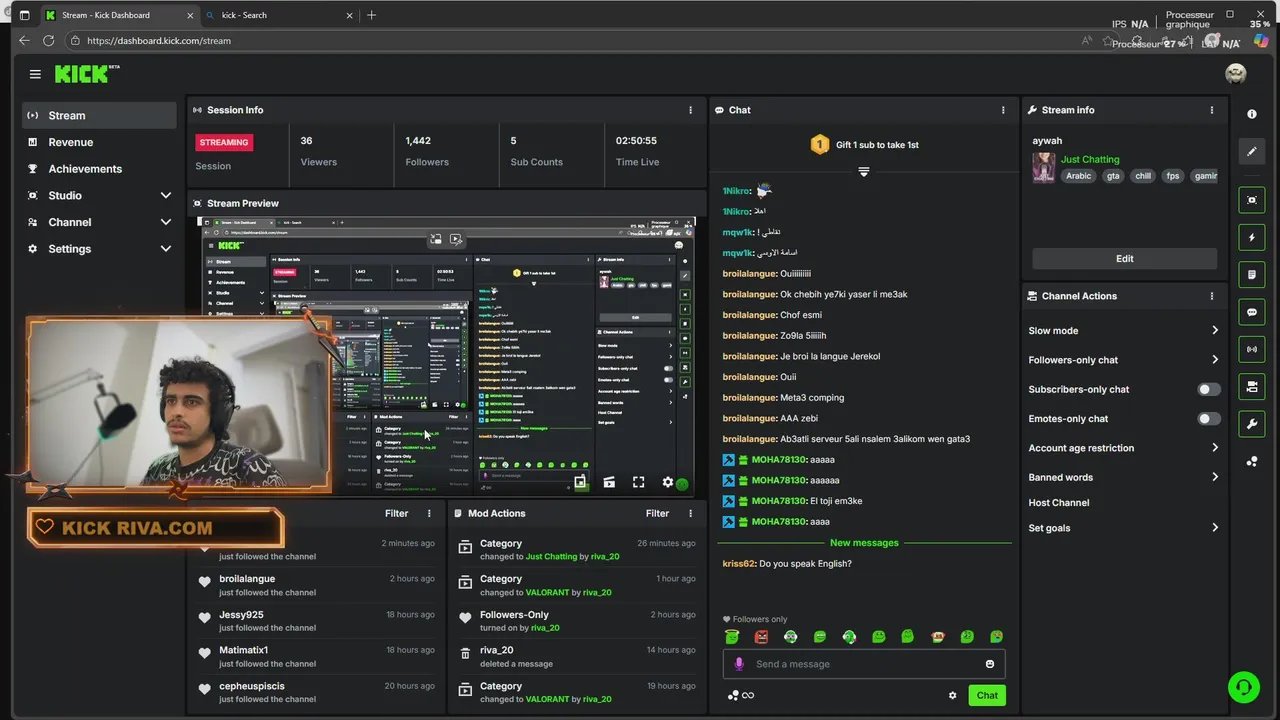The width and height of the screenshot is (1280, 720).
Task: Open Filter in Mod Actions panel
Action: [657, 513]
